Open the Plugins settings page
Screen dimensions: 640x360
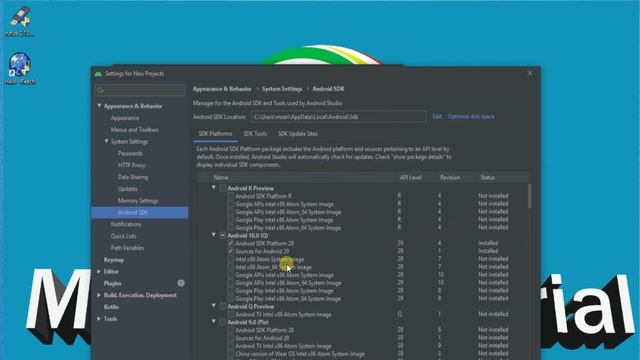pyautogui.click(x=113, y=283)
